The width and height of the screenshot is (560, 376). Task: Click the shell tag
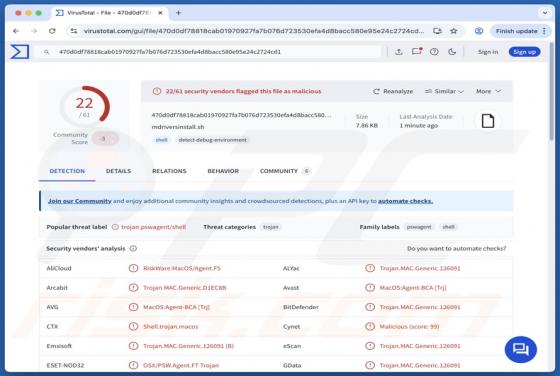[x=161, y=140]
